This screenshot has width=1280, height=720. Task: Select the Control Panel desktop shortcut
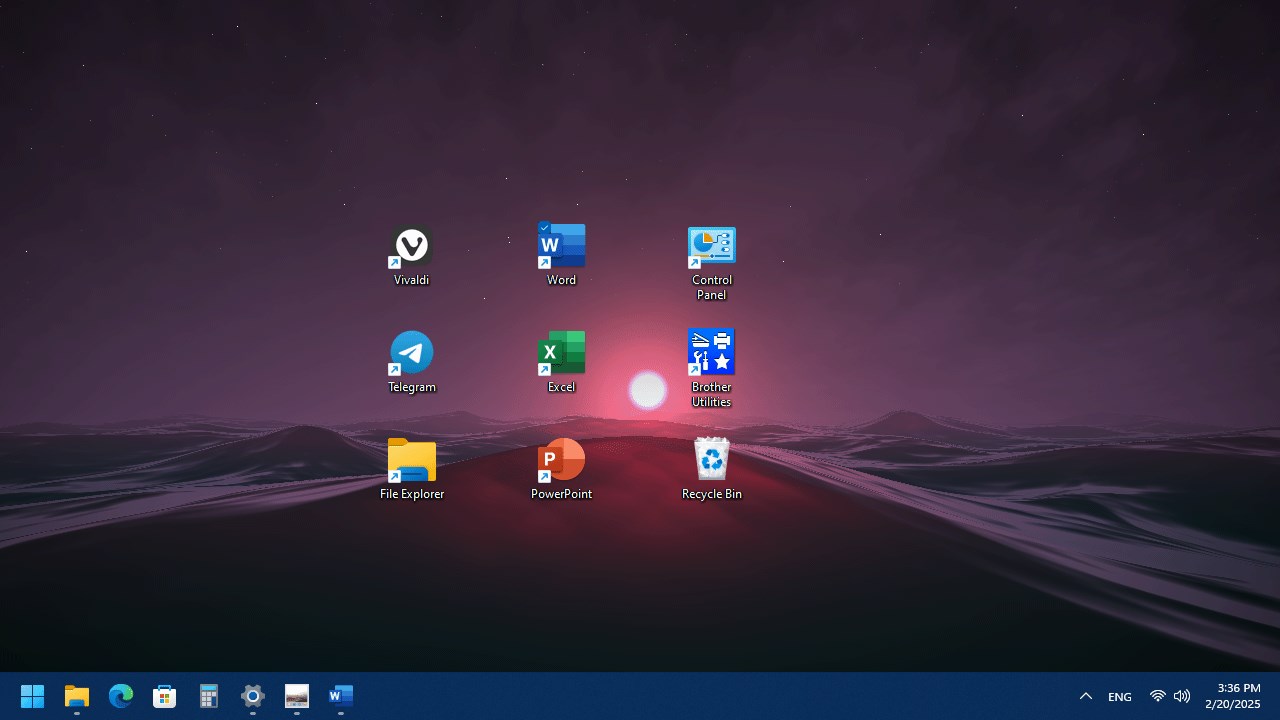pyautogui.click(x=711, y=264)
